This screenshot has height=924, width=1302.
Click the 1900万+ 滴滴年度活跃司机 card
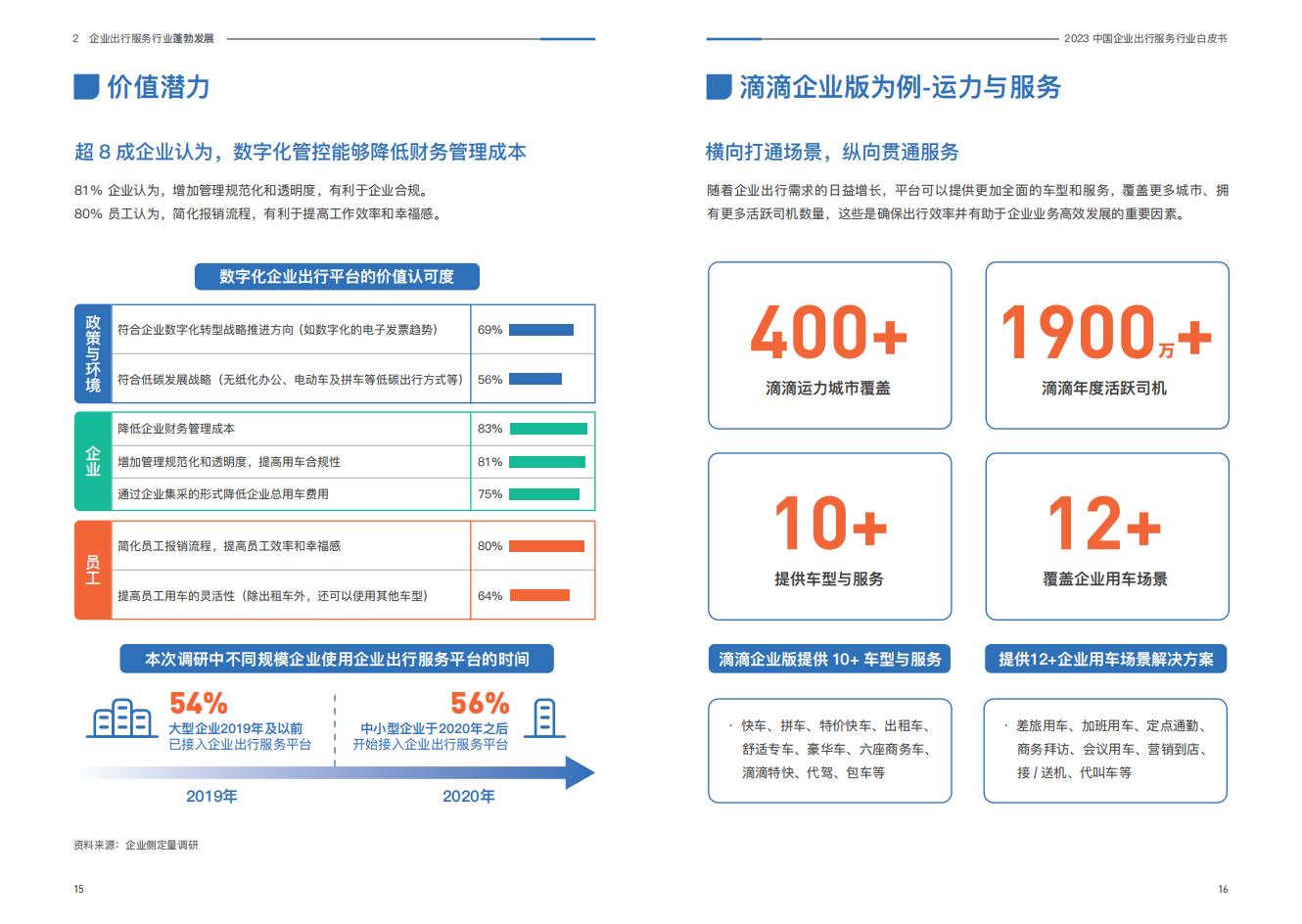1106,346
